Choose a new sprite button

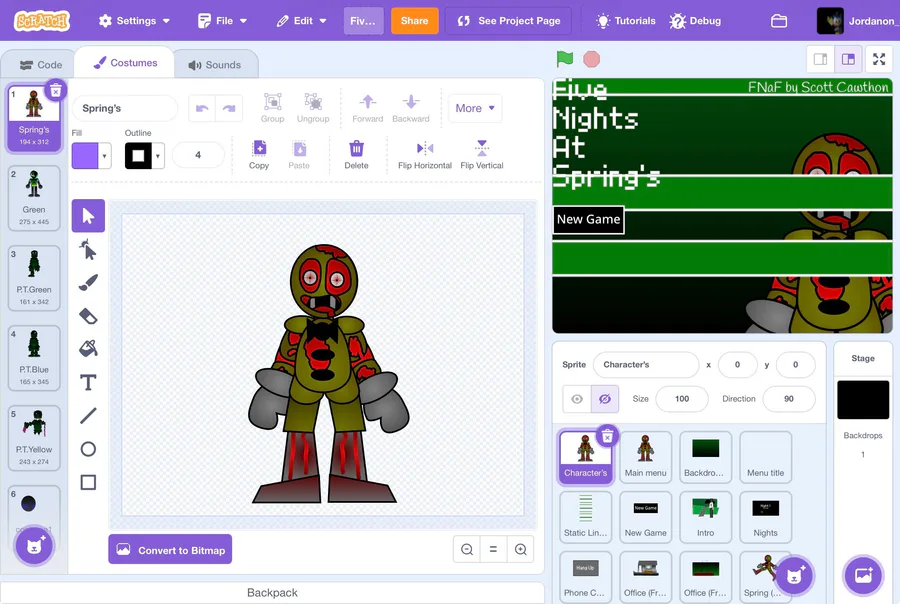pyautogui.click(x=794, y=575)
